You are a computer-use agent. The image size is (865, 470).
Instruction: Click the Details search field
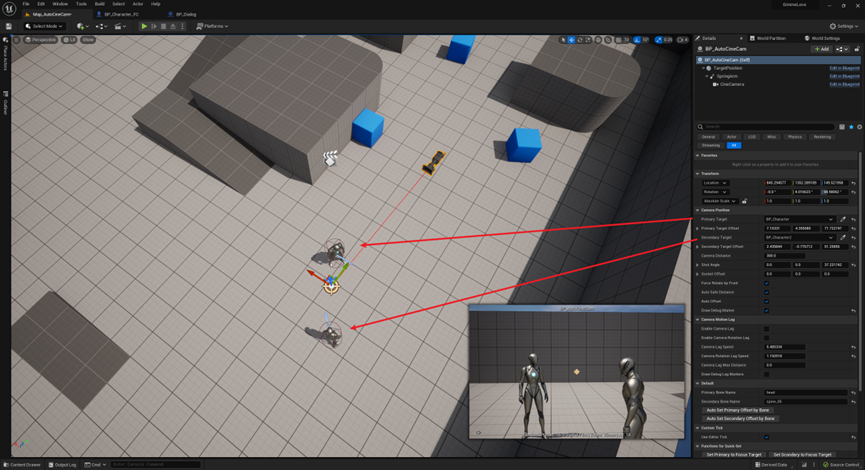pos(767,127)
